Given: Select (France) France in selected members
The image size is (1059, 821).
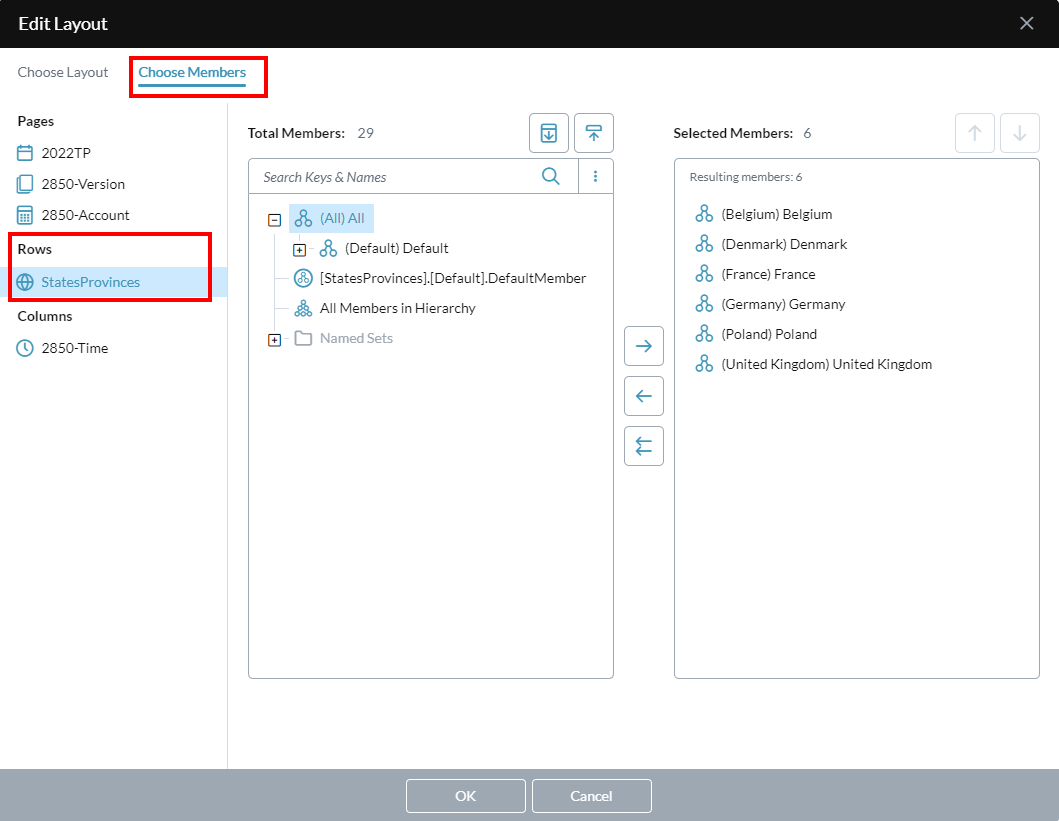Looking at the screenshot, I should coord(769,275).
